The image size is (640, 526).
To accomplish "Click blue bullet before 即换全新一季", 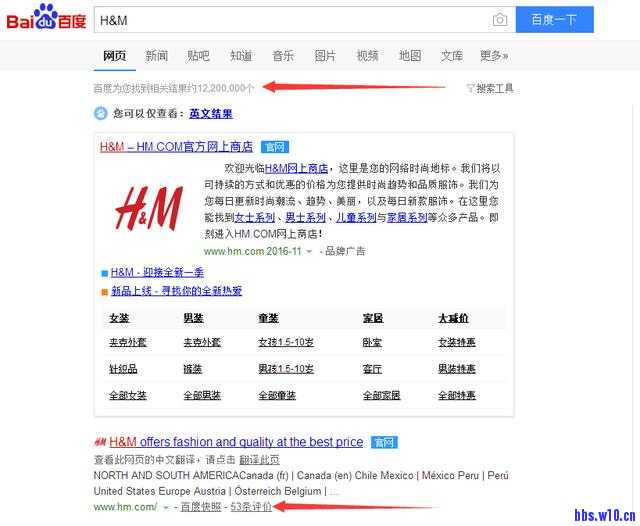I will tap(104, 273).
